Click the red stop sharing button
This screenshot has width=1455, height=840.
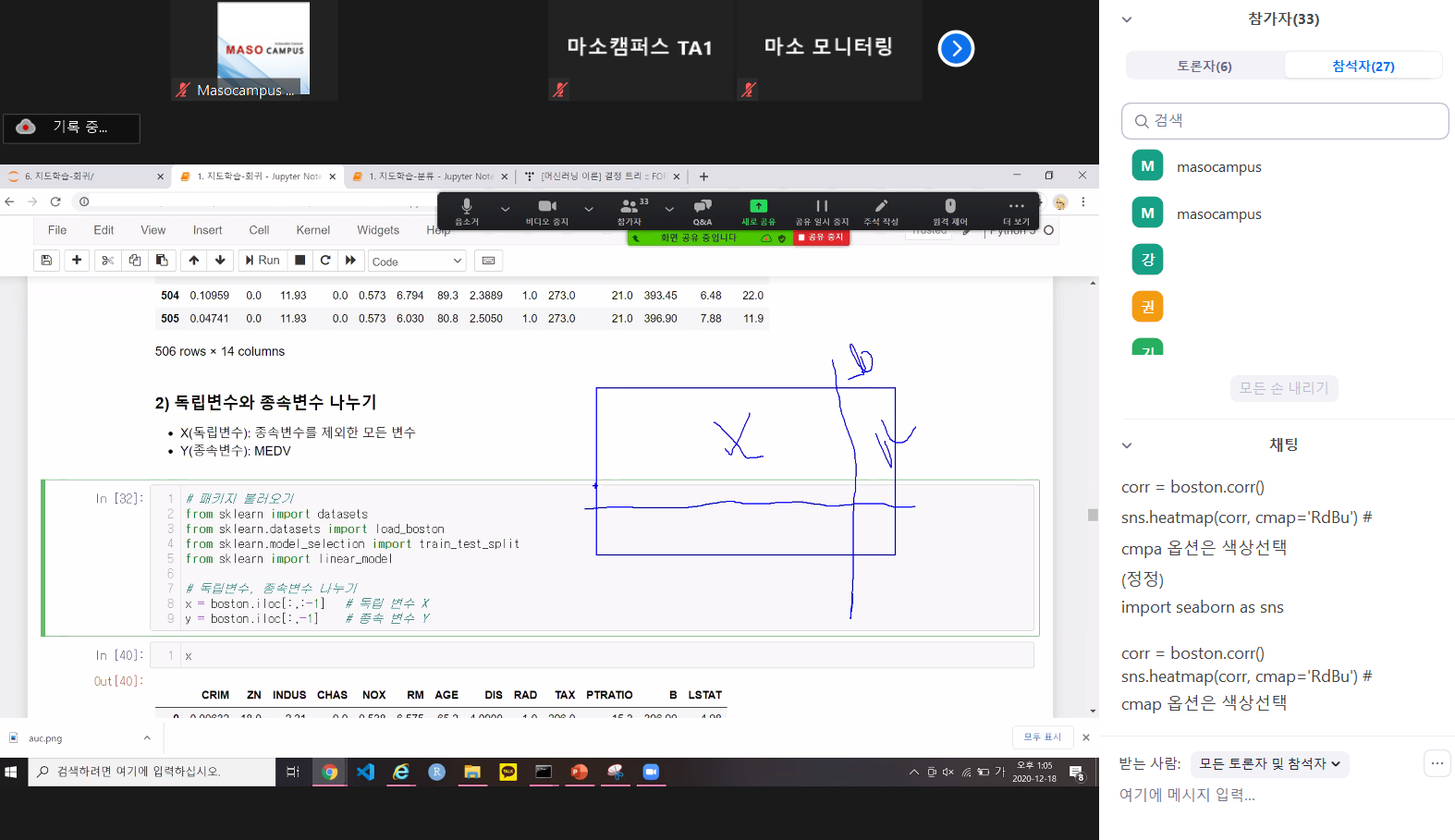click(x=821, y=237)
